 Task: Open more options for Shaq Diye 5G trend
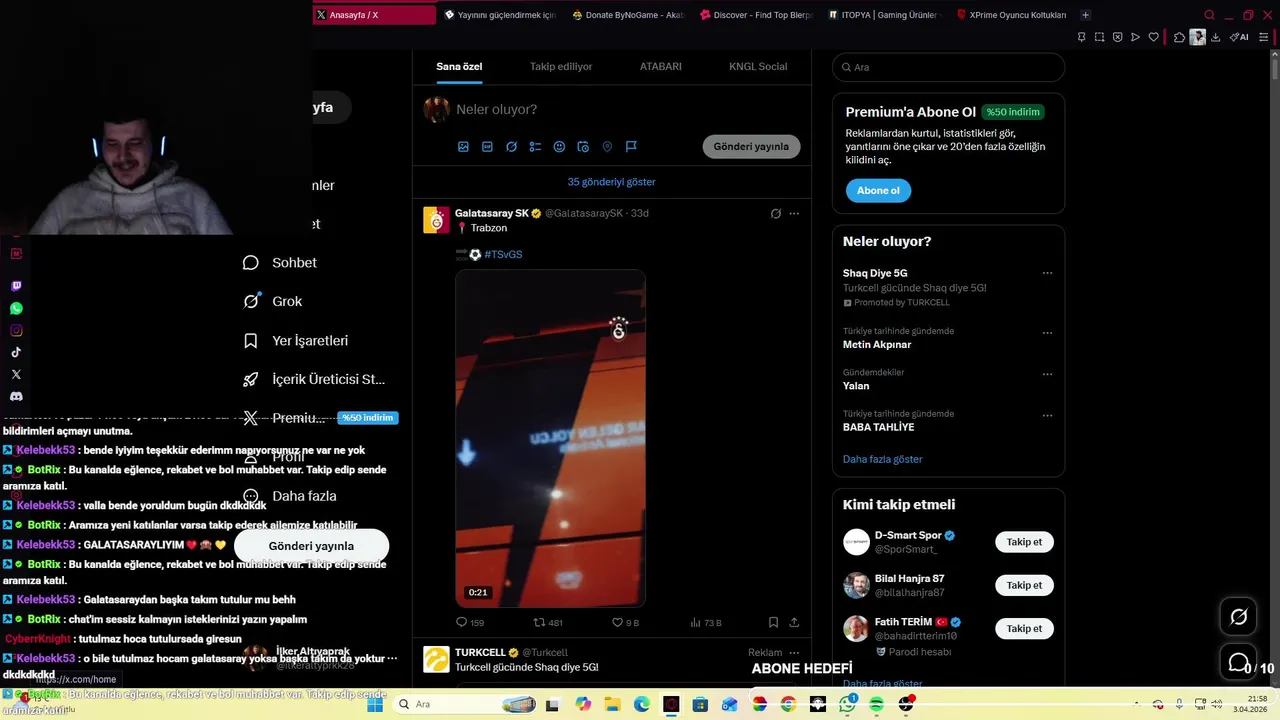1047,273
